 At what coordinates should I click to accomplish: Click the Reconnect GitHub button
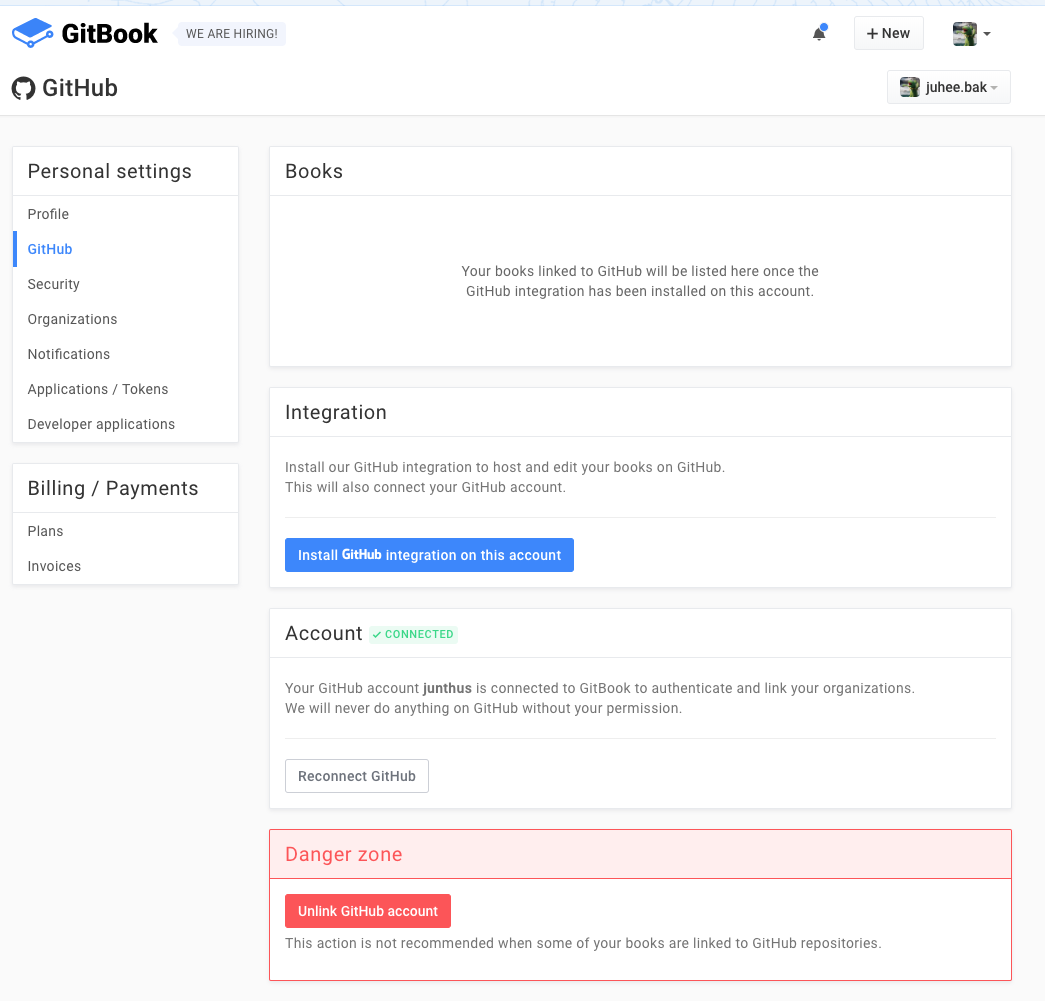pyautogui.click(x=357, y=776)
